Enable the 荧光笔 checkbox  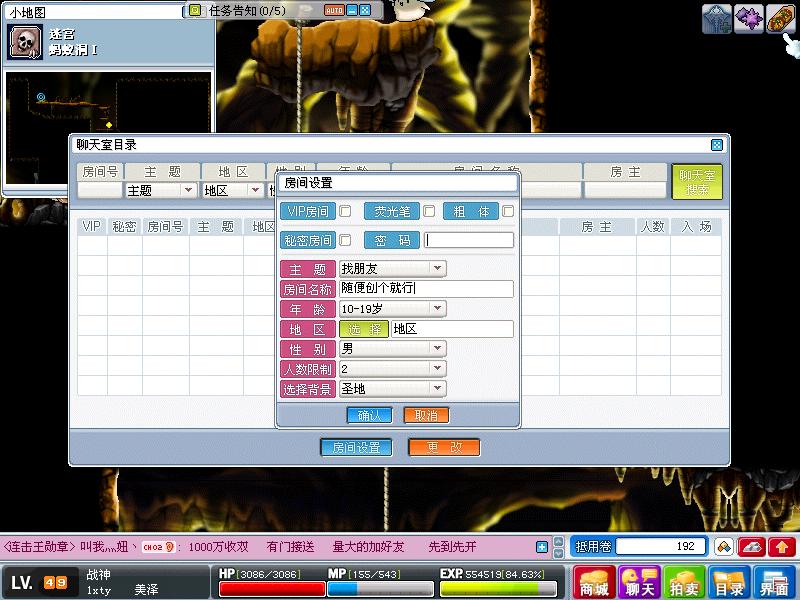click(429, 211)
